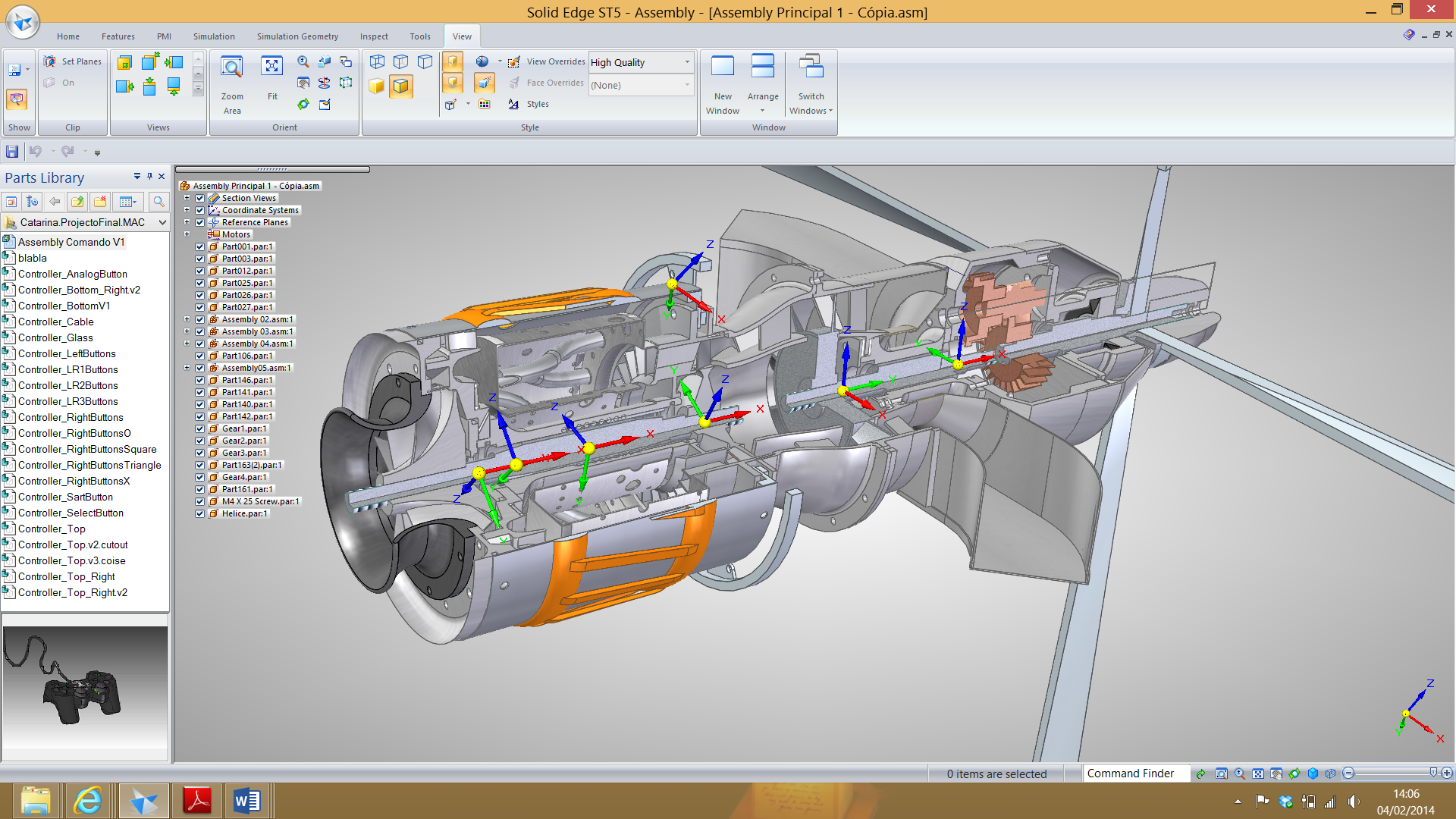Click the Spin About tool icon
Image resolution: width=1456 pixels, height=819 pixels.
click(x=325, y=83)
